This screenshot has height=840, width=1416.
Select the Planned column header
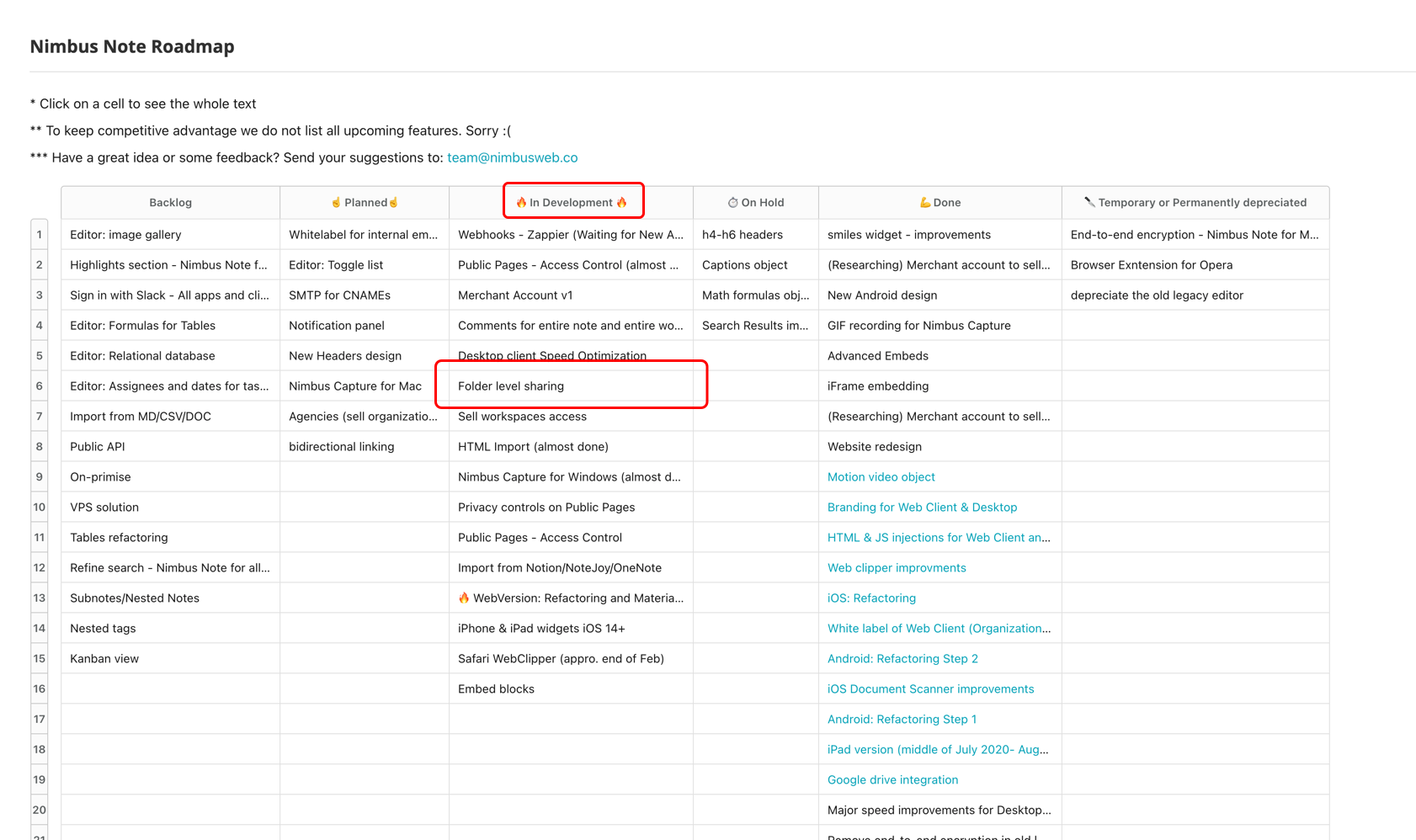[x=365, y=203]
